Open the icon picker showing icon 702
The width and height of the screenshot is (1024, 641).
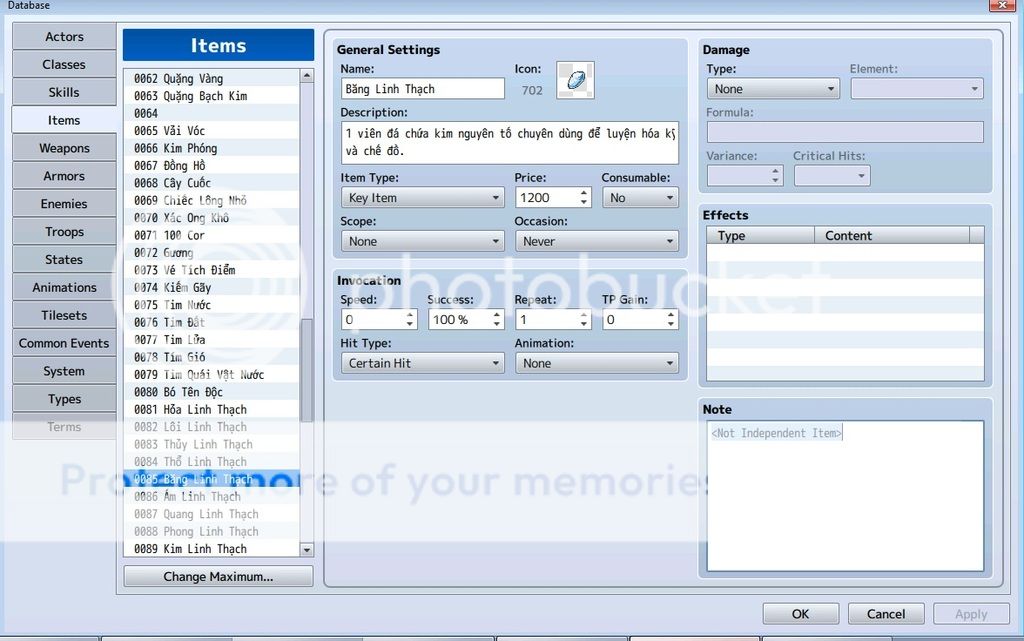point(575,80)
